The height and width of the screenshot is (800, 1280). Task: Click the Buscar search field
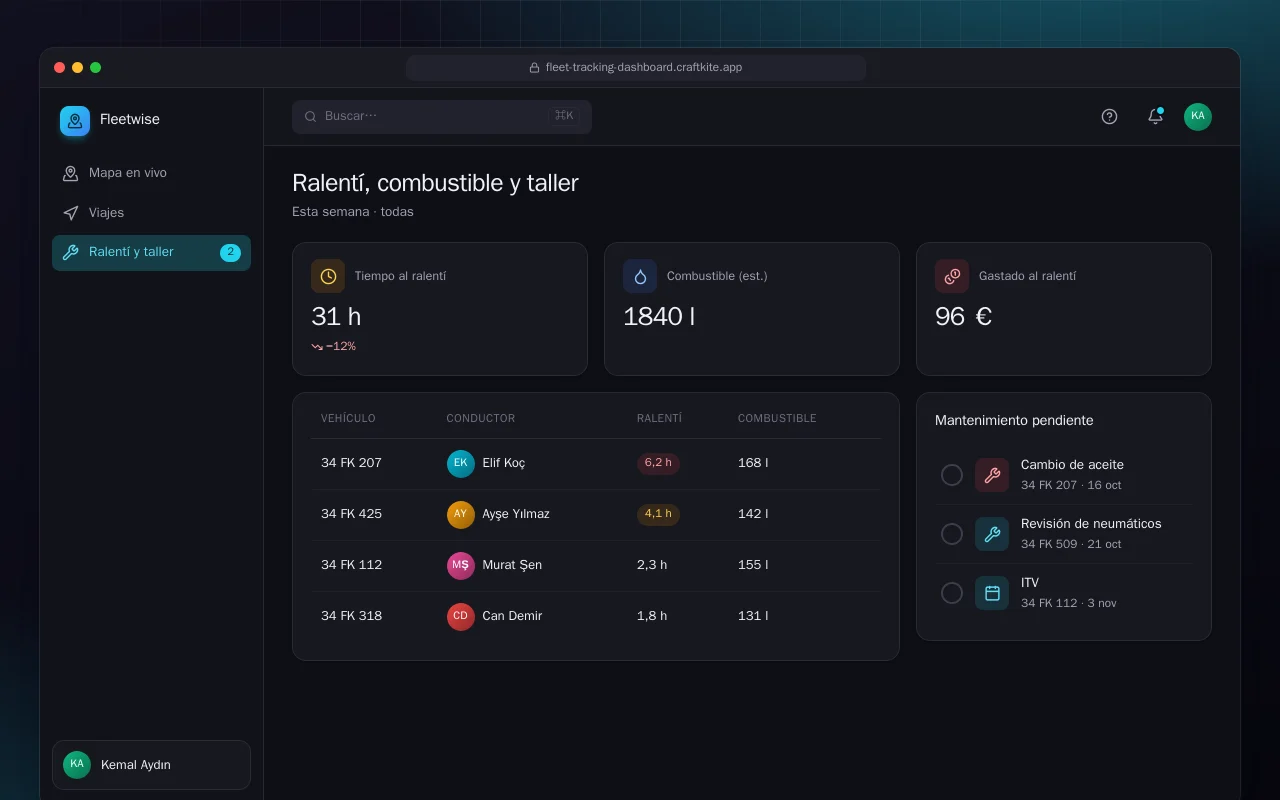point(442,116)
